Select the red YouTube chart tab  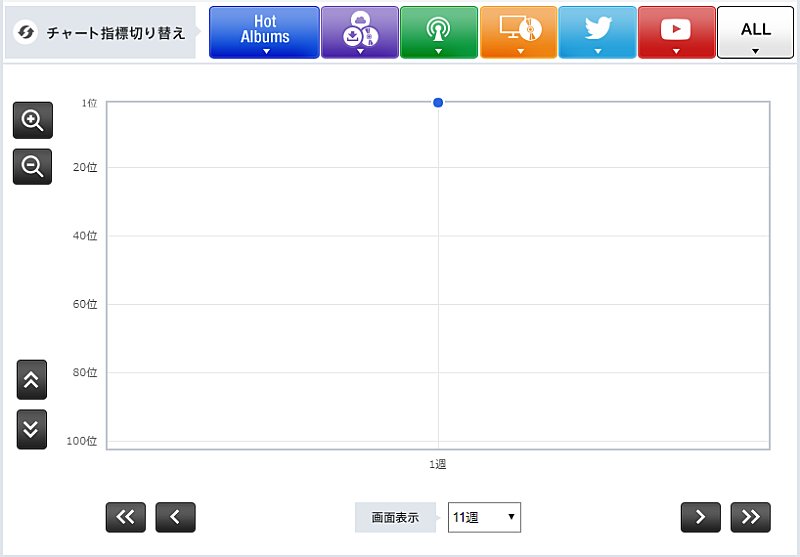tap(676, 32)
